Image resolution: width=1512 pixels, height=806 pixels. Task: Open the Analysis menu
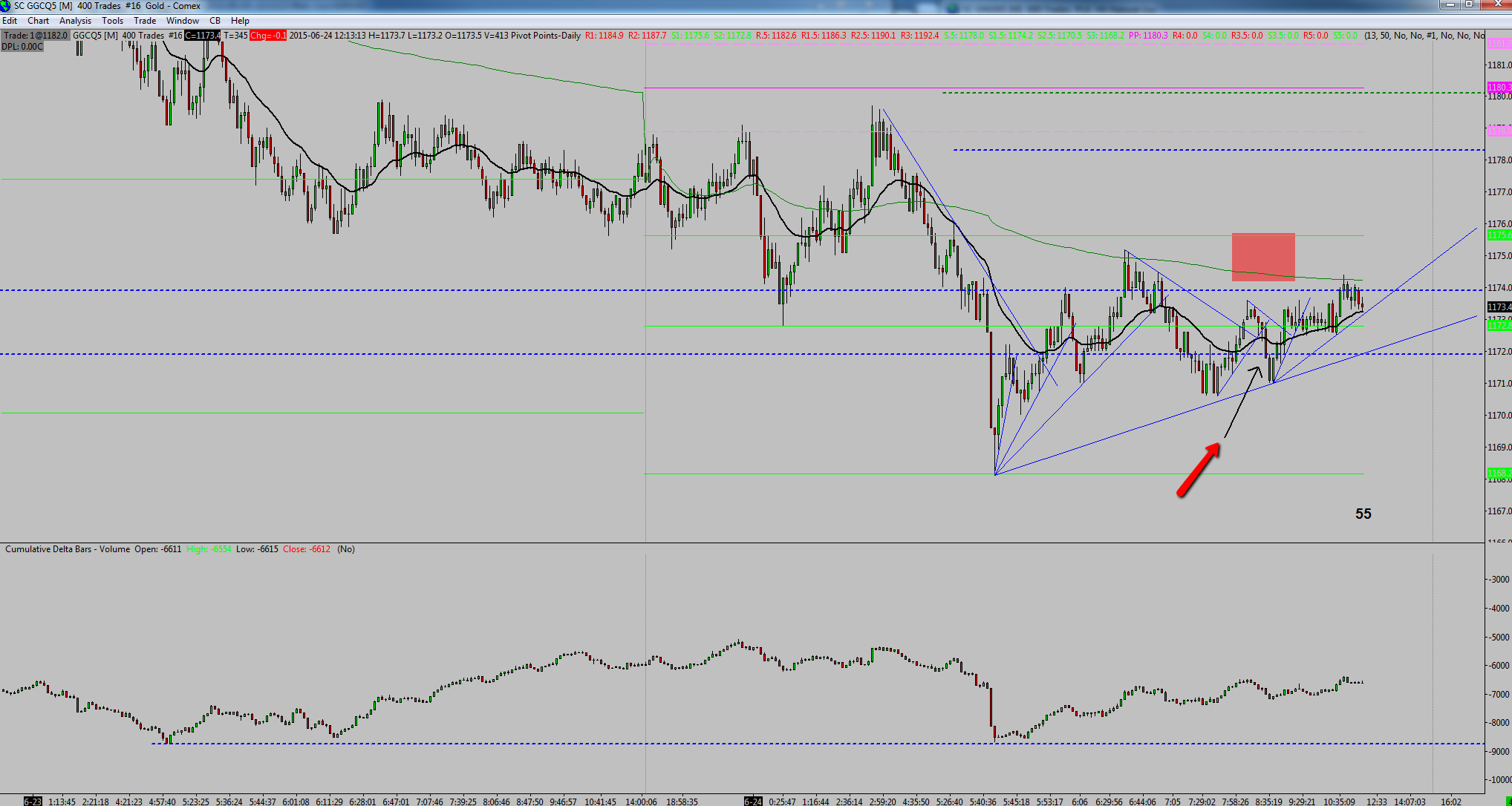pyautogui.click(x=75, y=21)
